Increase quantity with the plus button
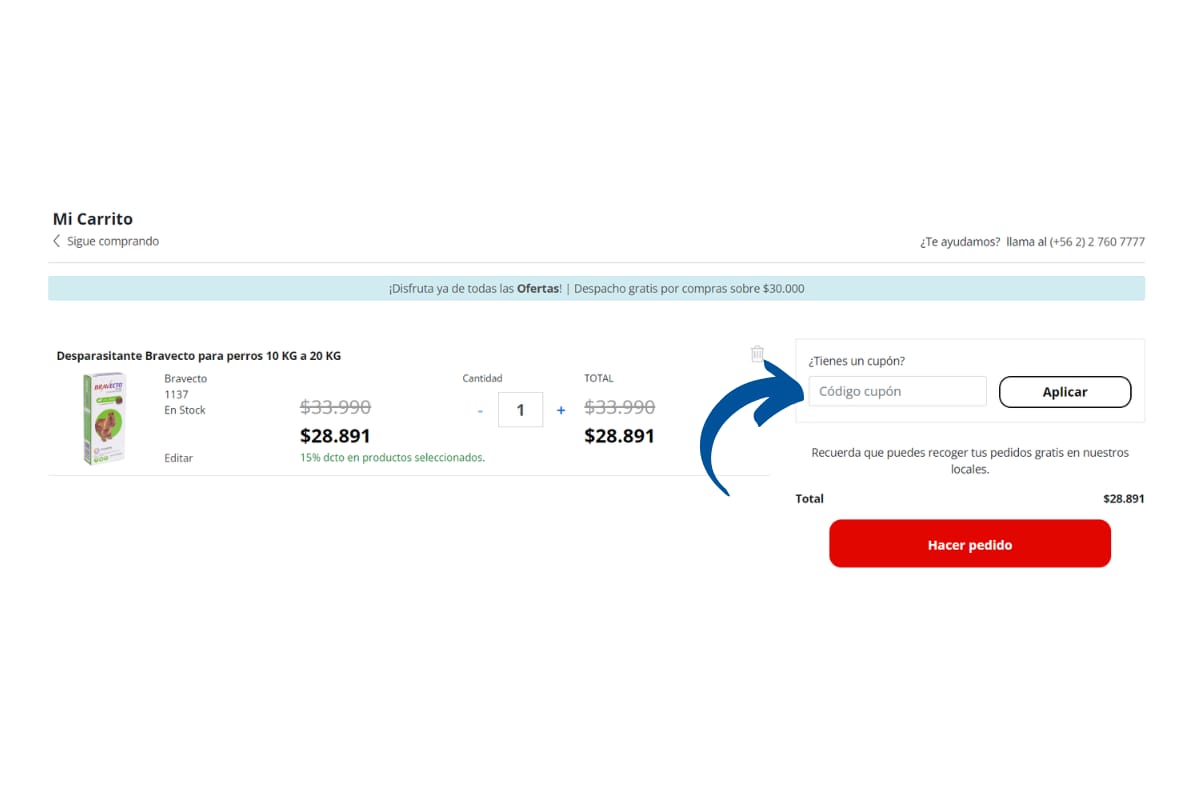 (560, 410)
